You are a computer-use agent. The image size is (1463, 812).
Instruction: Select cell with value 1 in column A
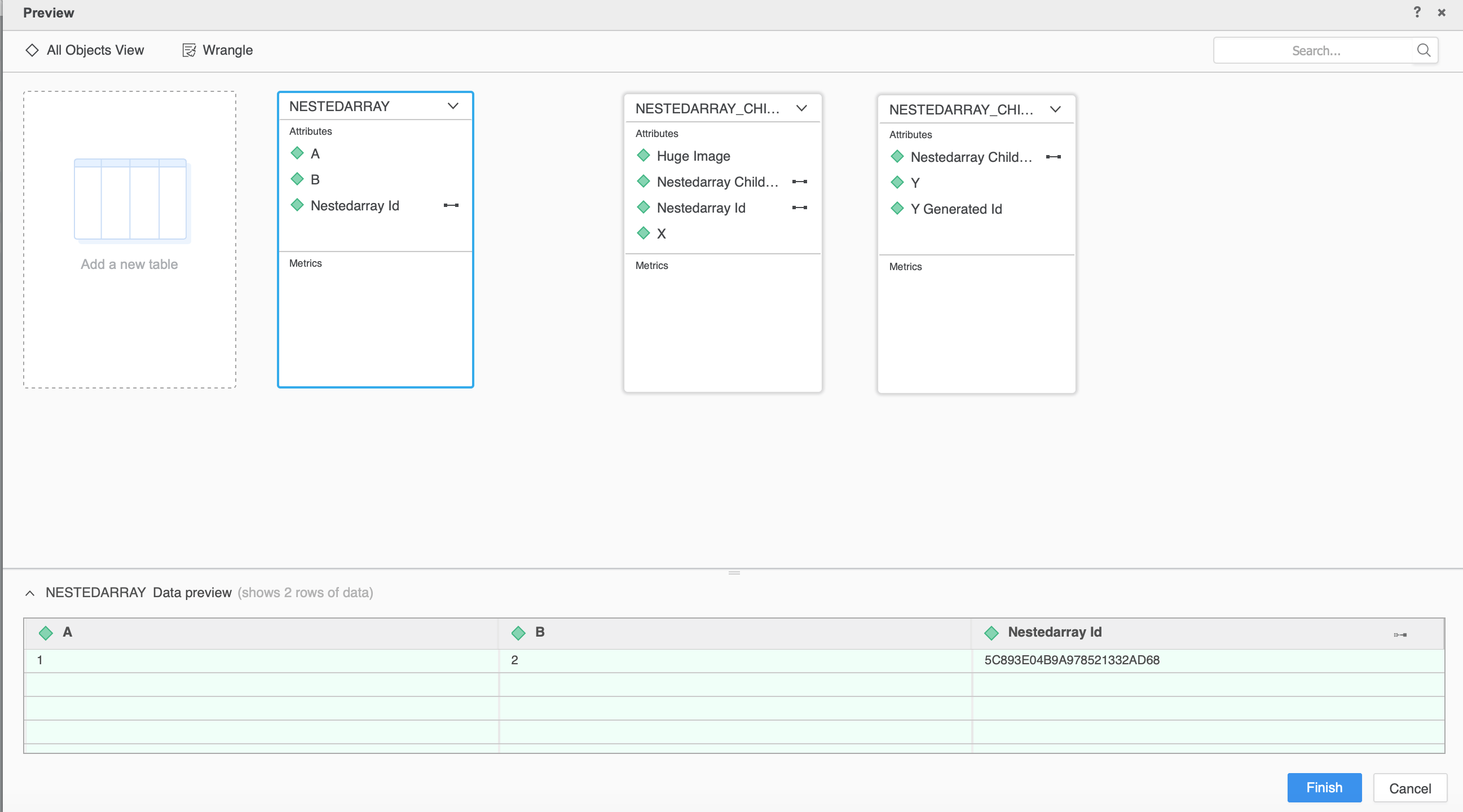pos(261,661)
